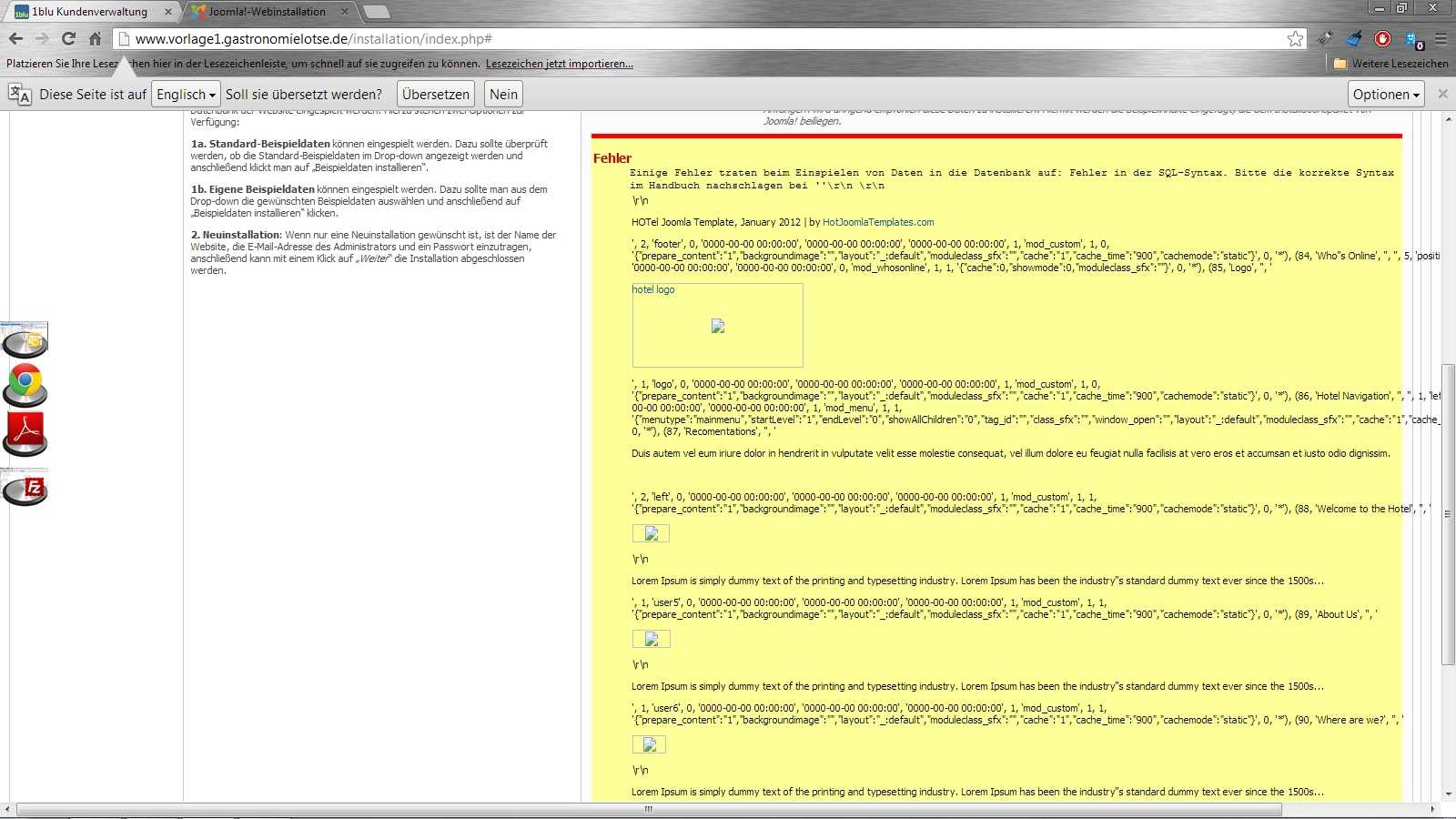Click the '1a. Standard-Beispieldaten' paragraph

point(369,156)
